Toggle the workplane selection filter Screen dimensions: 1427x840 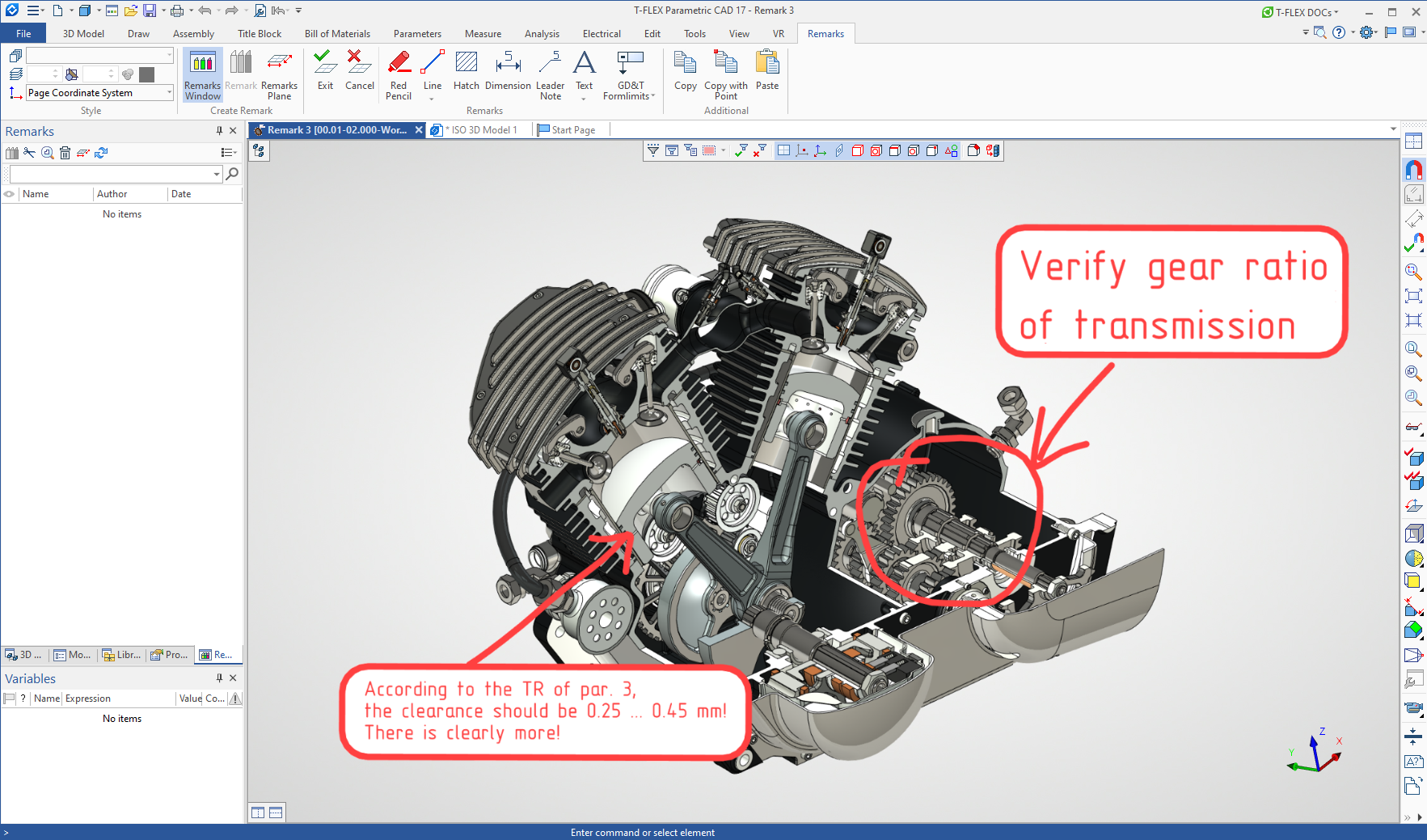[x=783, y=150]
